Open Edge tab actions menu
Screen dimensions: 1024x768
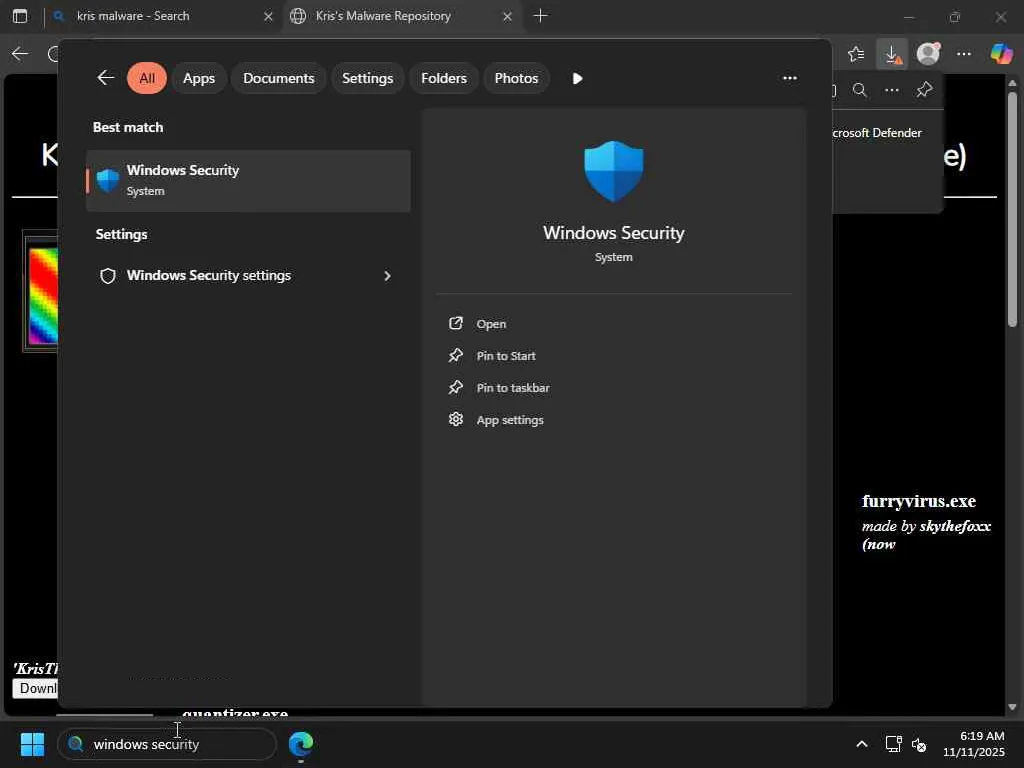click(20, 16)
